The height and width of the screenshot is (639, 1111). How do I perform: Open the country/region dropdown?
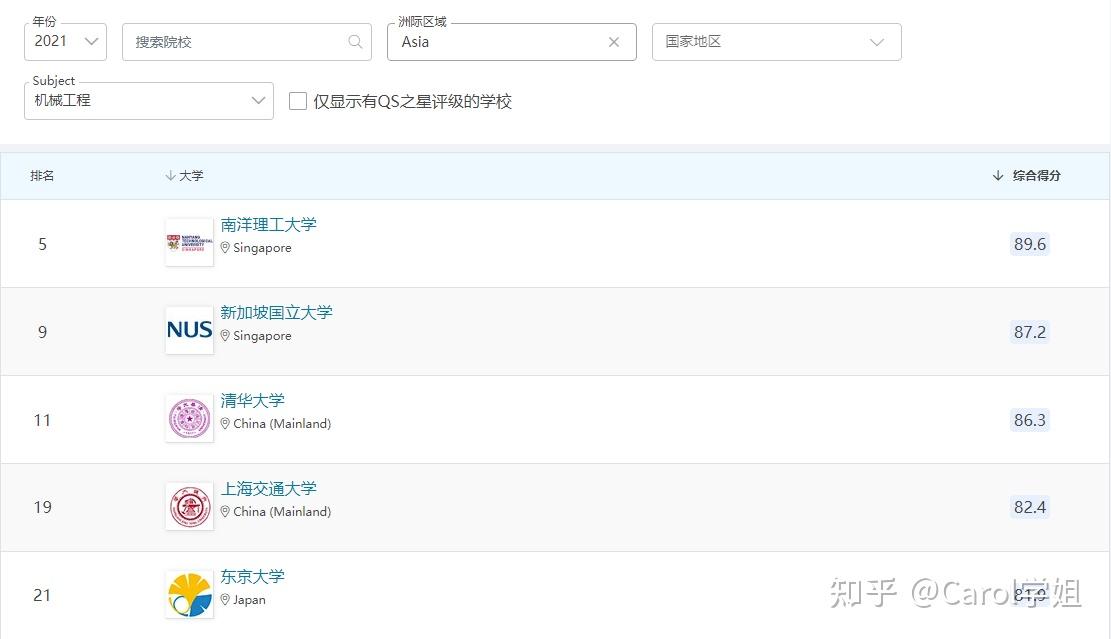point(777,42)
